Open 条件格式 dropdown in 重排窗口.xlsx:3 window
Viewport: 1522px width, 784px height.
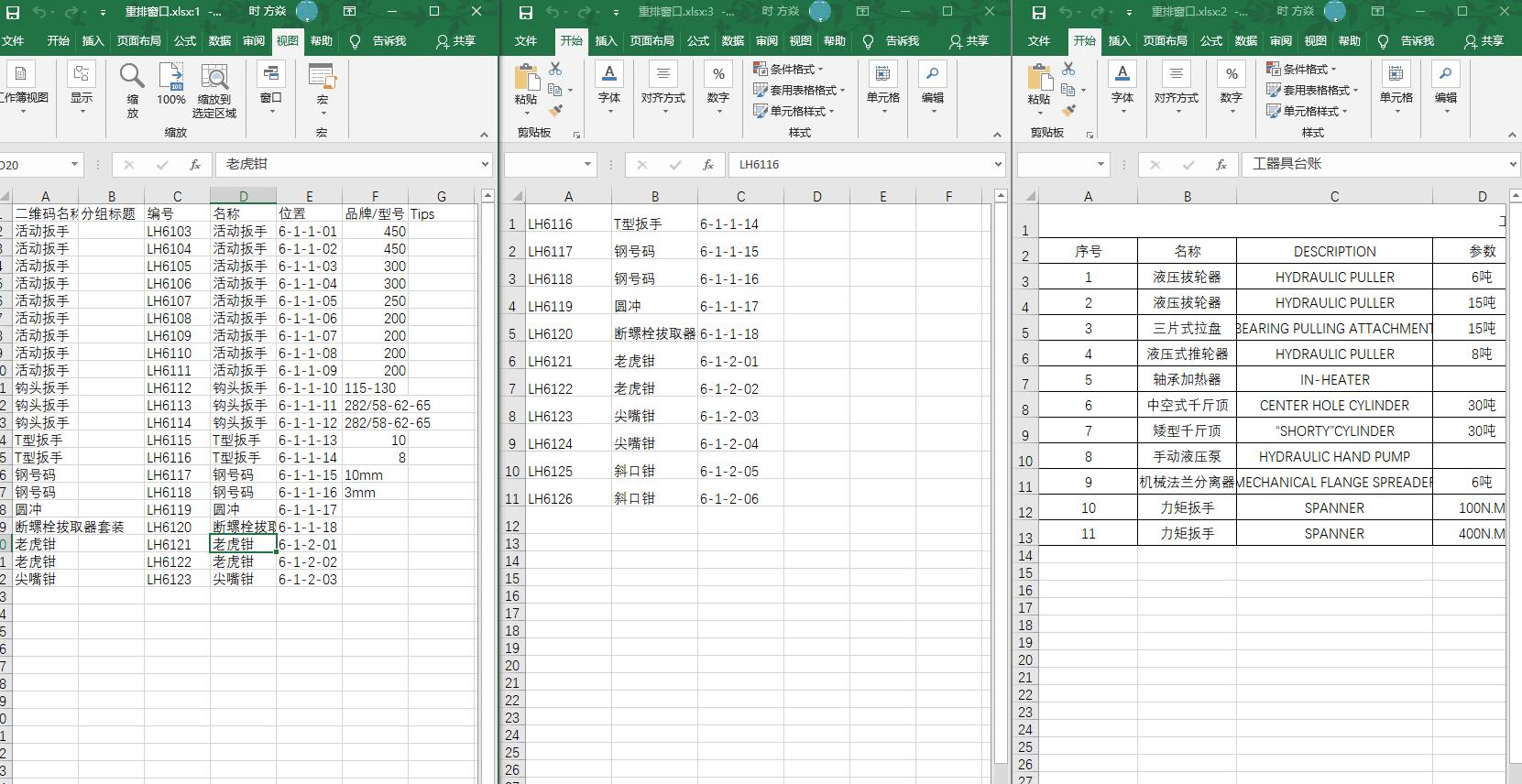pos(788,70)
